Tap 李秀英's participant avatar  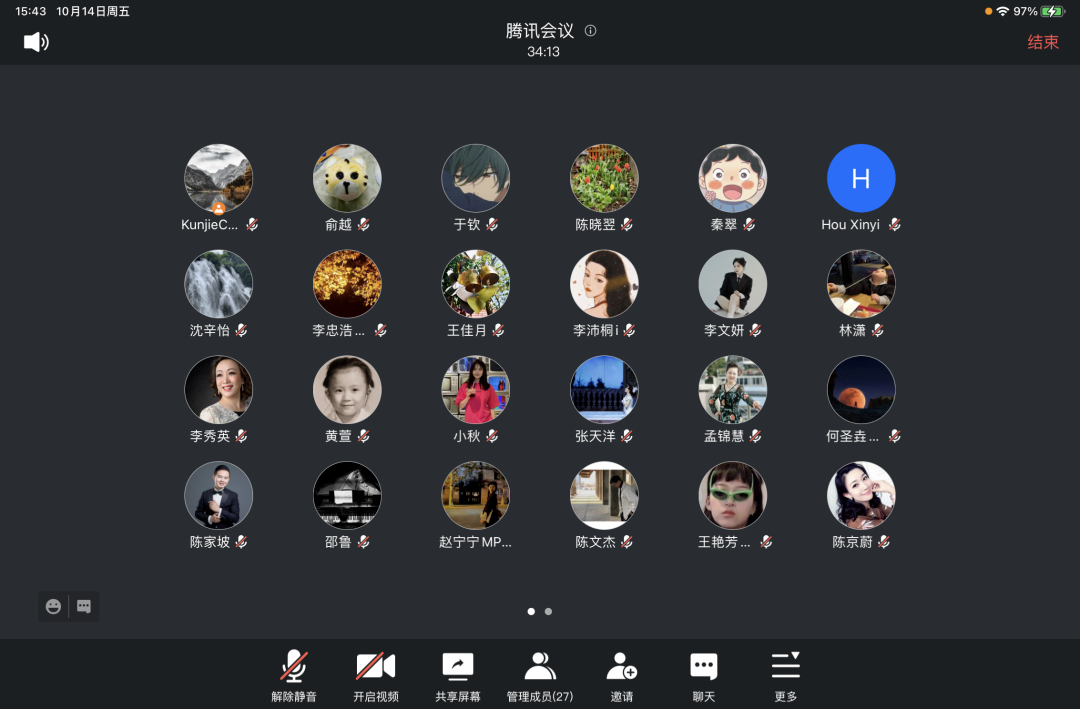pyautogui.click(x=218, y=390)
